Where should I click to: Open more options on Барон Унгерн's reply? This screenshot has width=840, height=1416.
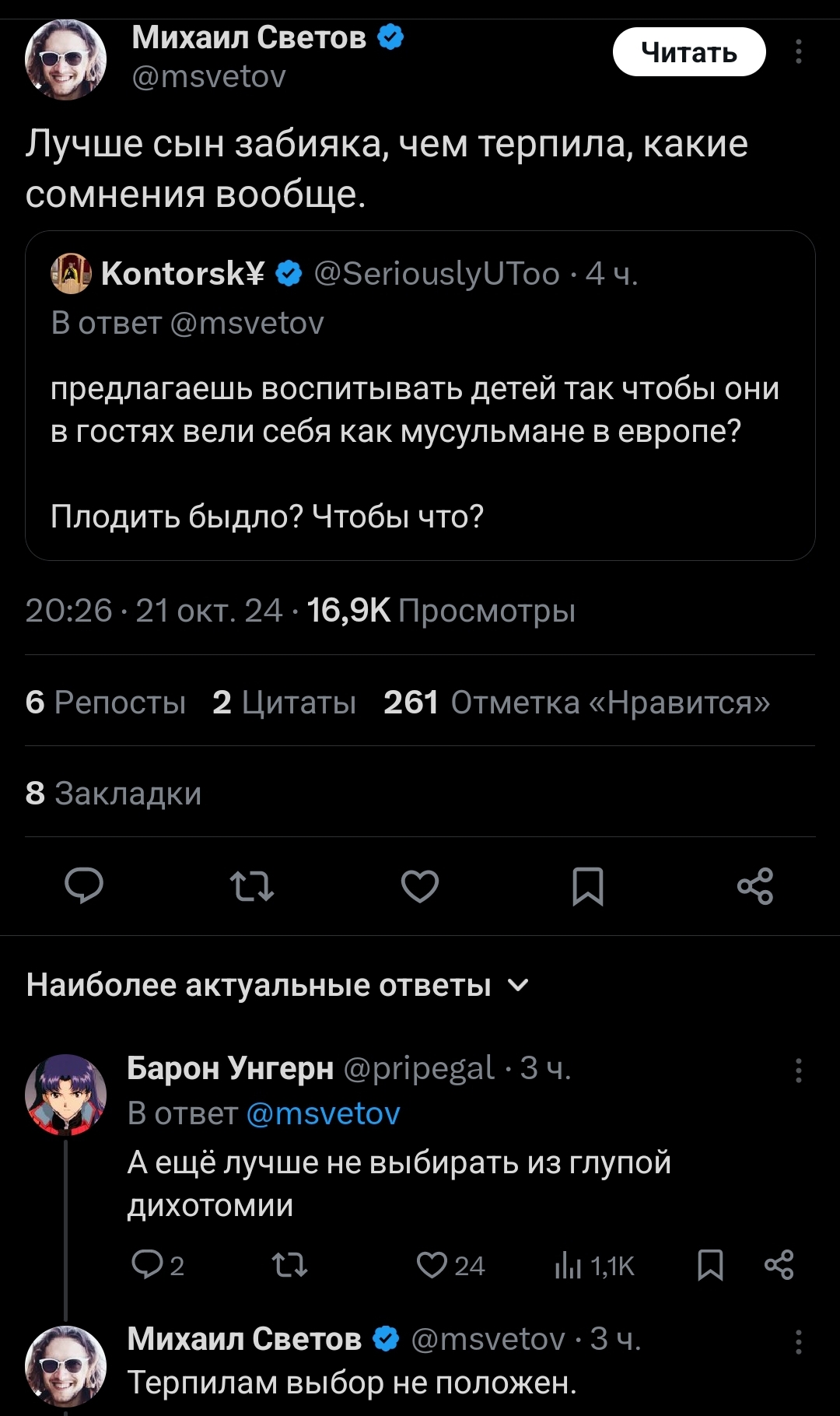(799, 1071)
